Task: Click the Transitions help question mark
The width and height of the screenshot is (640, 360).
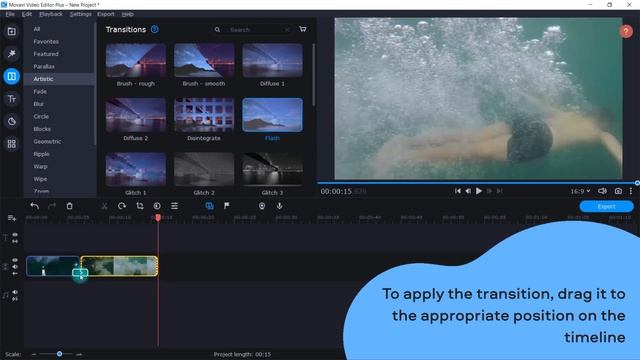Action: pos(155,29)
